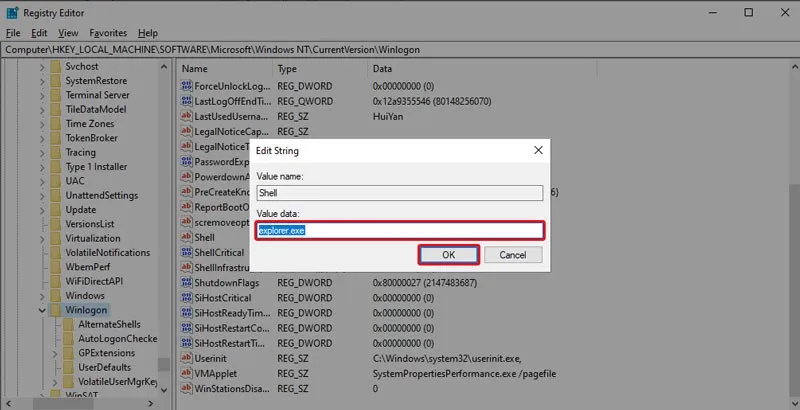Image resolution: width=800 pixels, height=410 pixels.
Task: Click the Value data input field
Action: click(400, 230)
